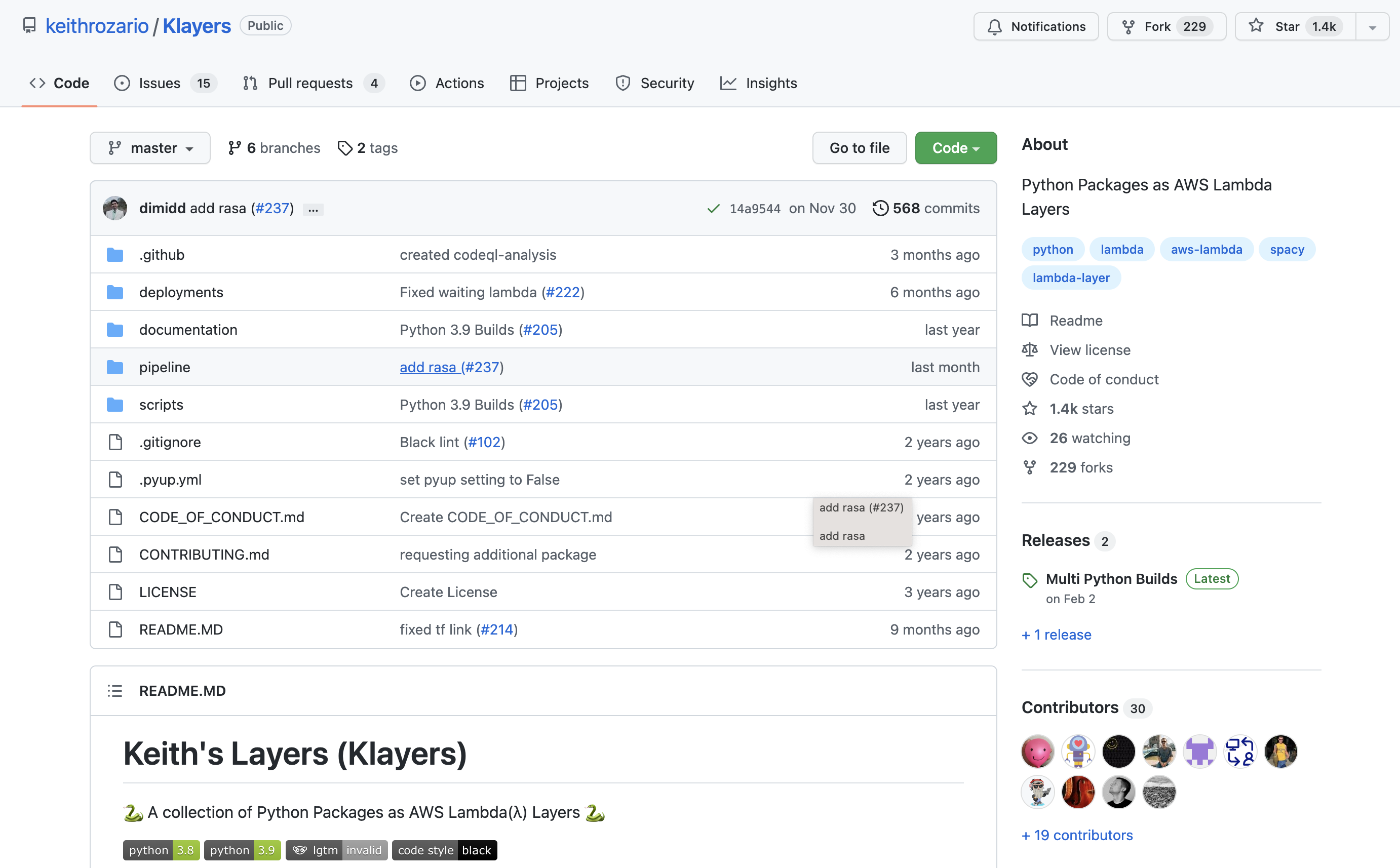The height and width of the screenshot is (868, 1400).
Task: Click the Go to file button
Action: (859, 148)
